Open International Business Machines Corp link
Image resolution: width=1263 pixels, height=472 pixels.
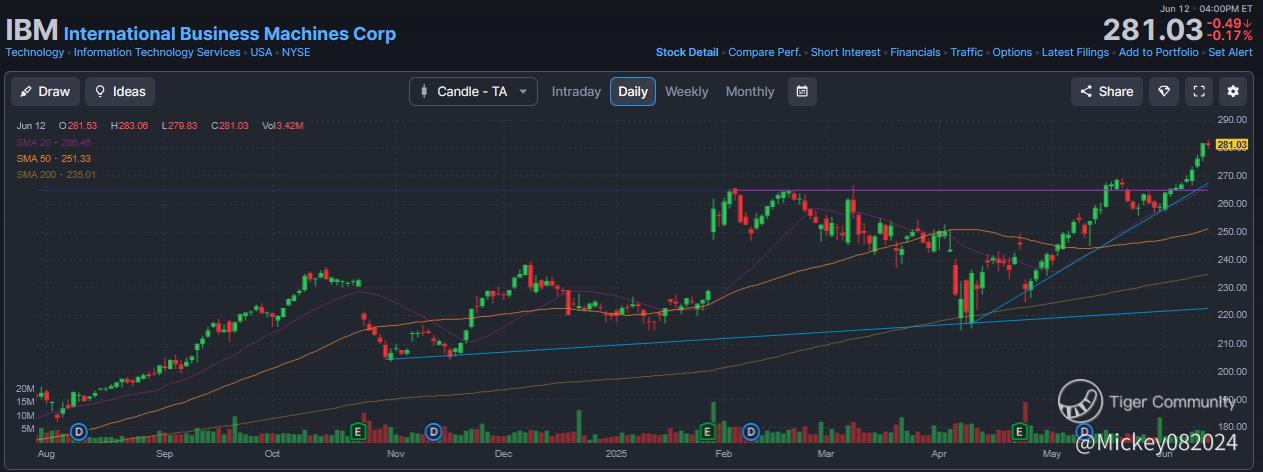point(230,34)
